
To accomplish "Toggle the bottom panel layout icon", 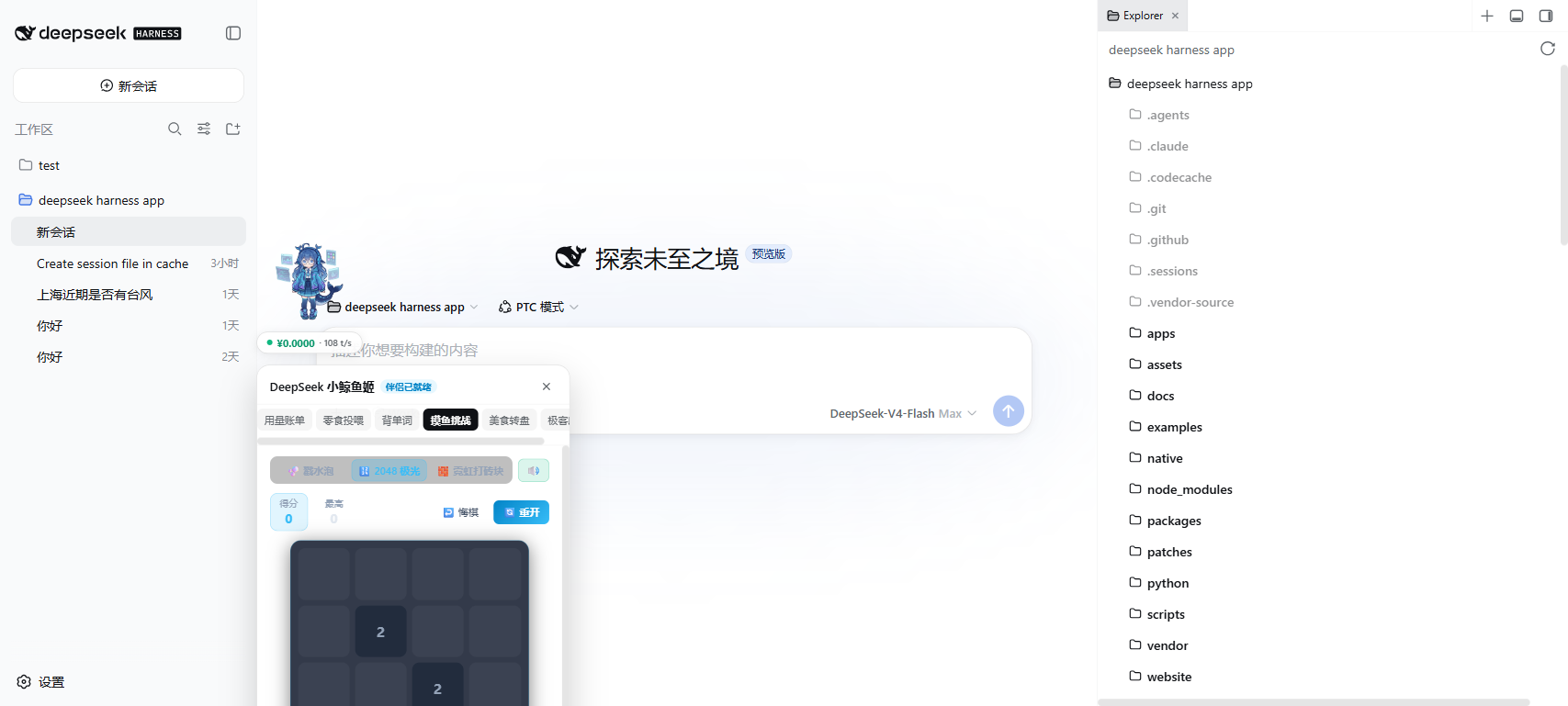I will point(1517,16).
